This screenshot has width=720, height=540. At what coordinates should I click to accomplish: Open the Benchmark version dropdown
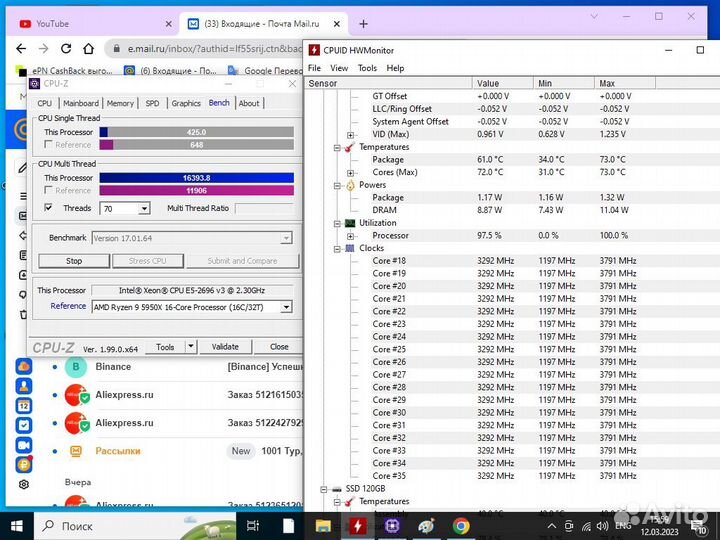click(x=286, y=238)
